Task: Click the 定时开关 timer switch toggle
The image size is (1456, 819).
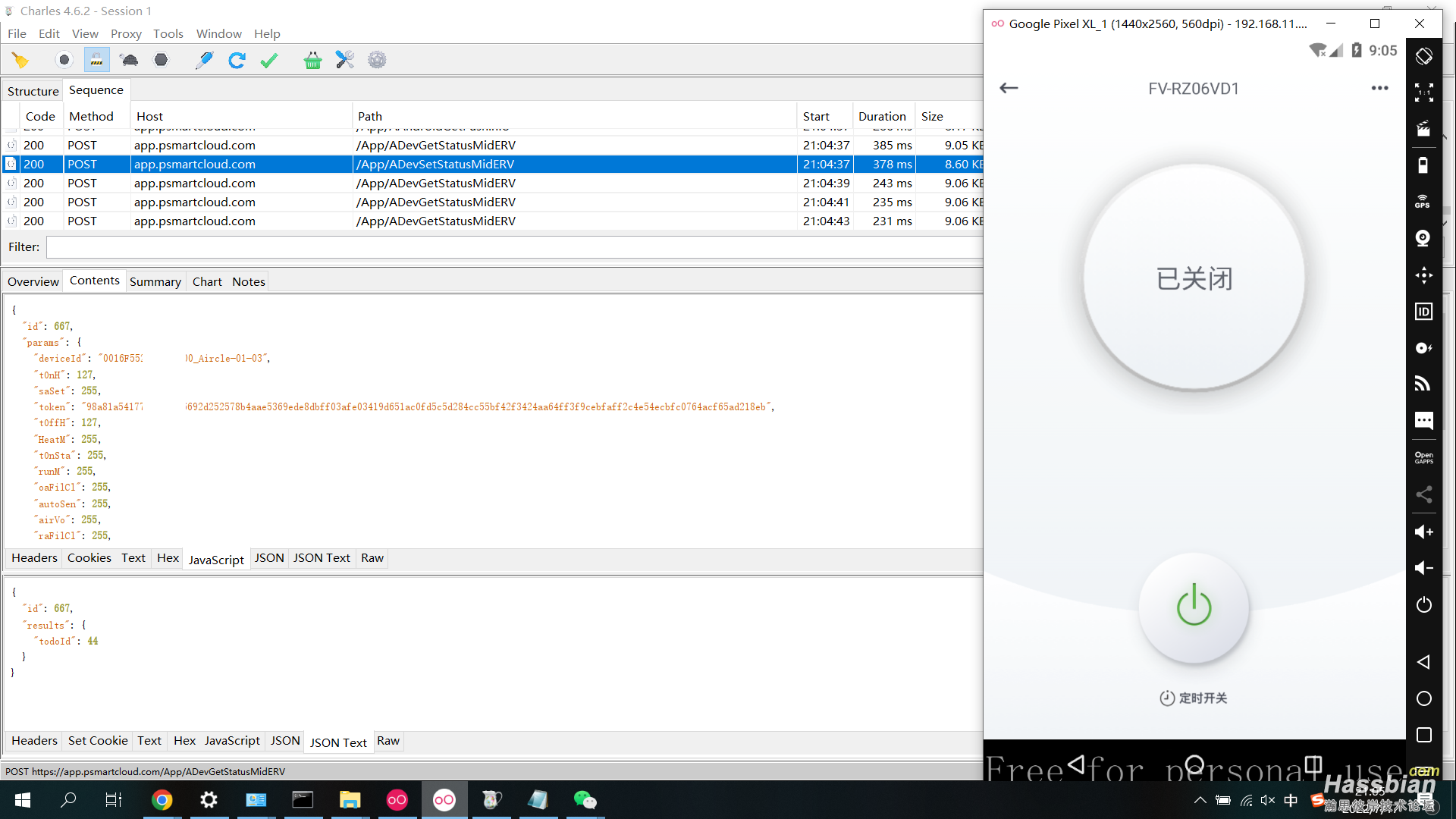Action: [1191, 698]
